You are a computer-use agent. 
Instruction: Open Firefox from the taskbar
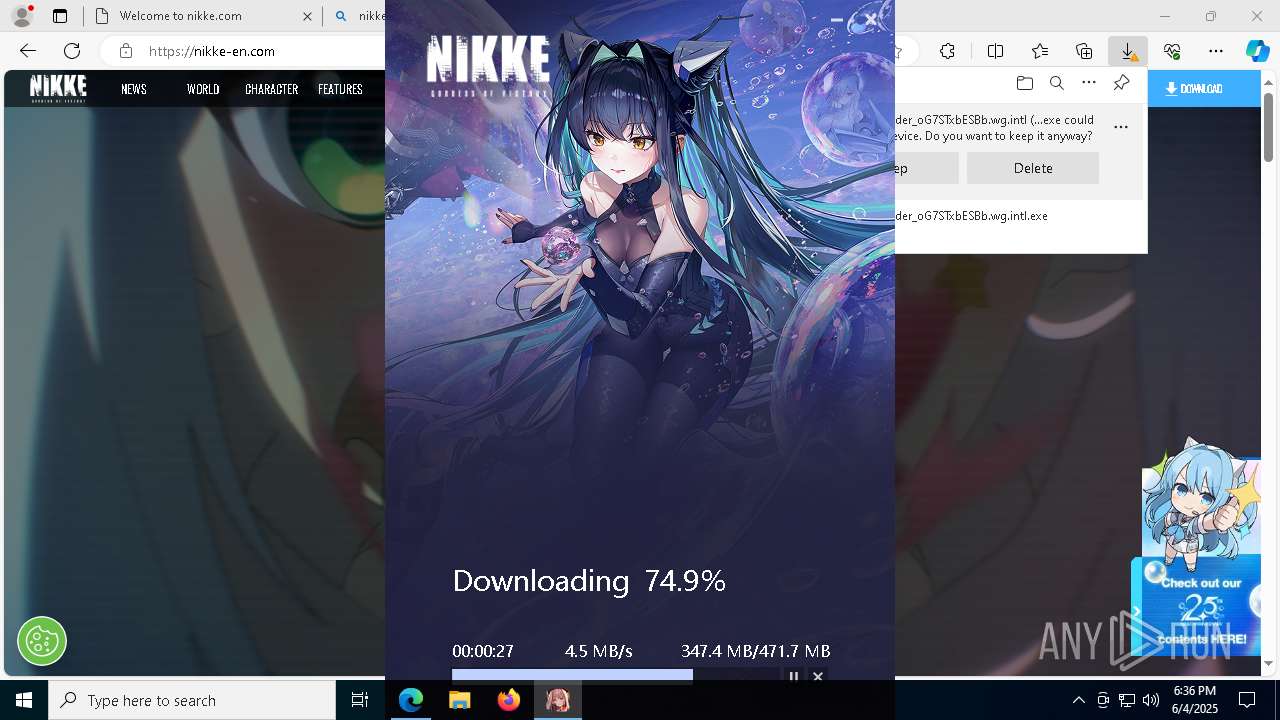coord(509,700)
